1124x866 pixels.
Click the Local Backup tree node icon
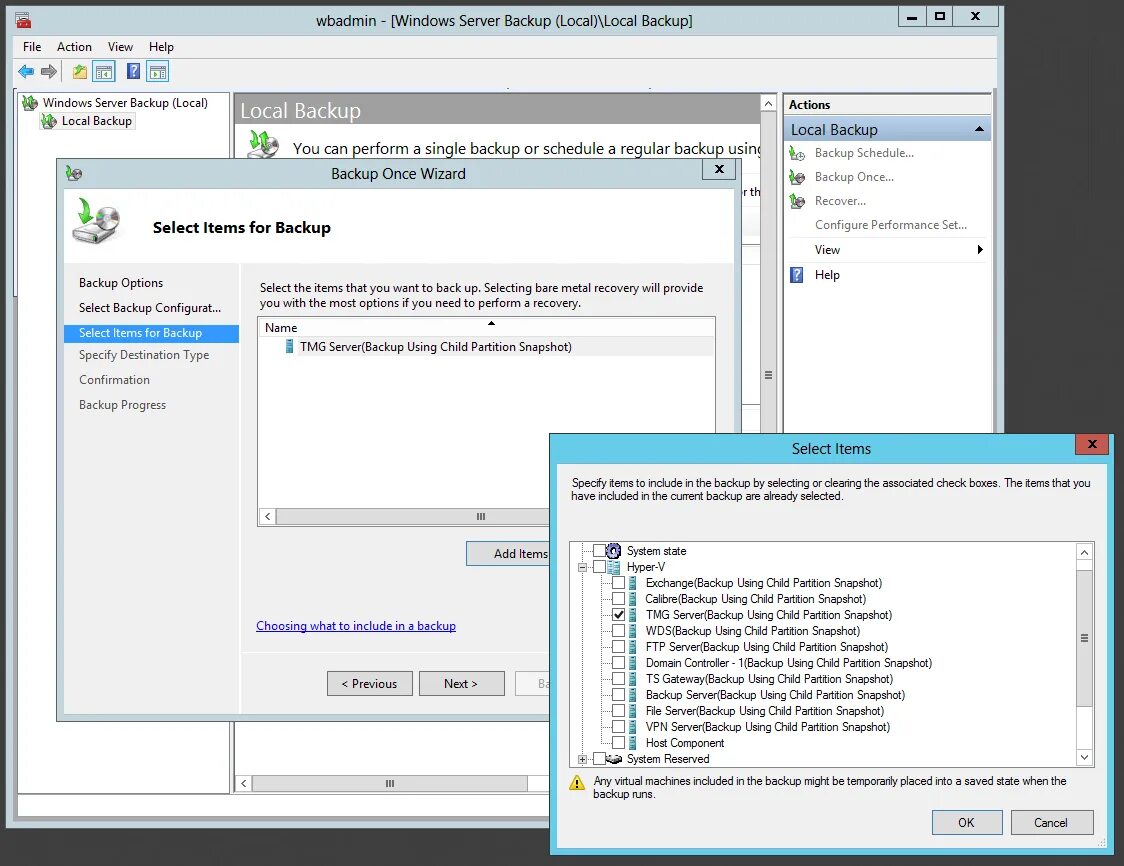pyautogui.click(x=49, y=121)
